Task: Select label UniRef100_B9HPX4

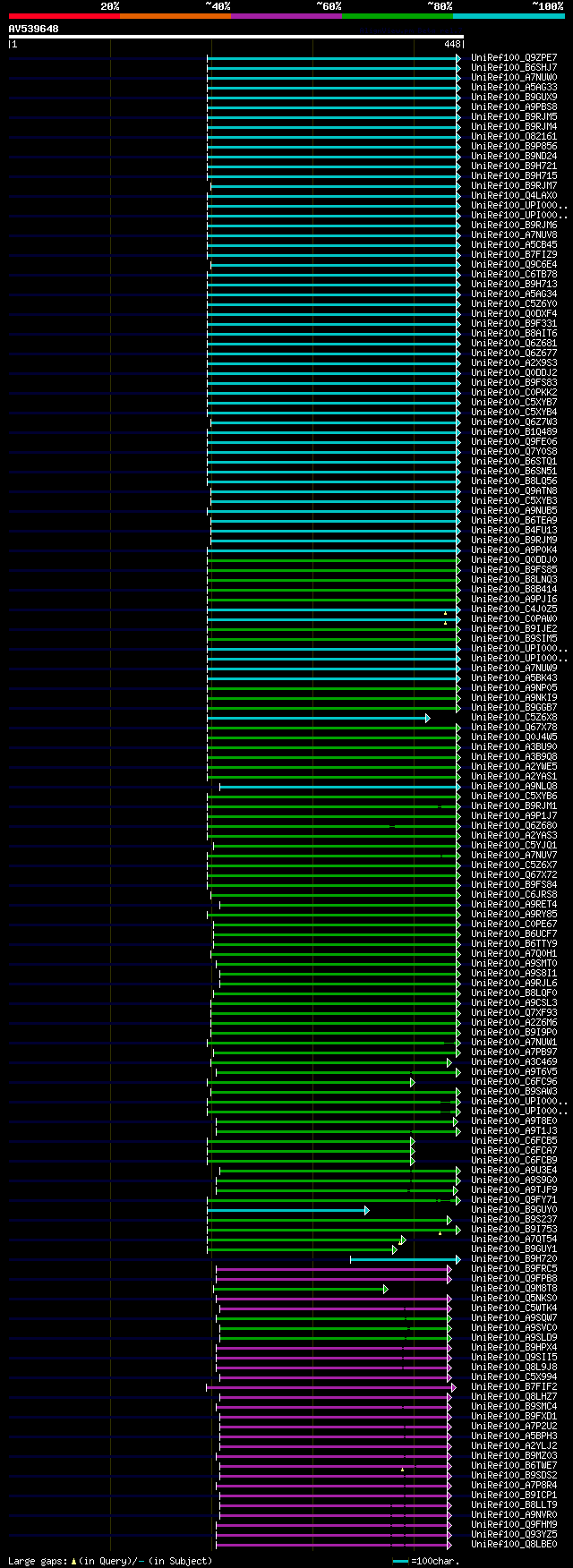Action: point(514,1347)
